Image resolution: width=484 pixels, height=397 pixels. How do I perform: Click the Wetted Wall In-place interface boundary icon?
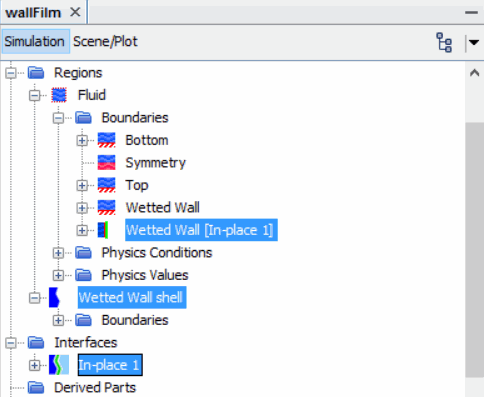coord(103,230)
